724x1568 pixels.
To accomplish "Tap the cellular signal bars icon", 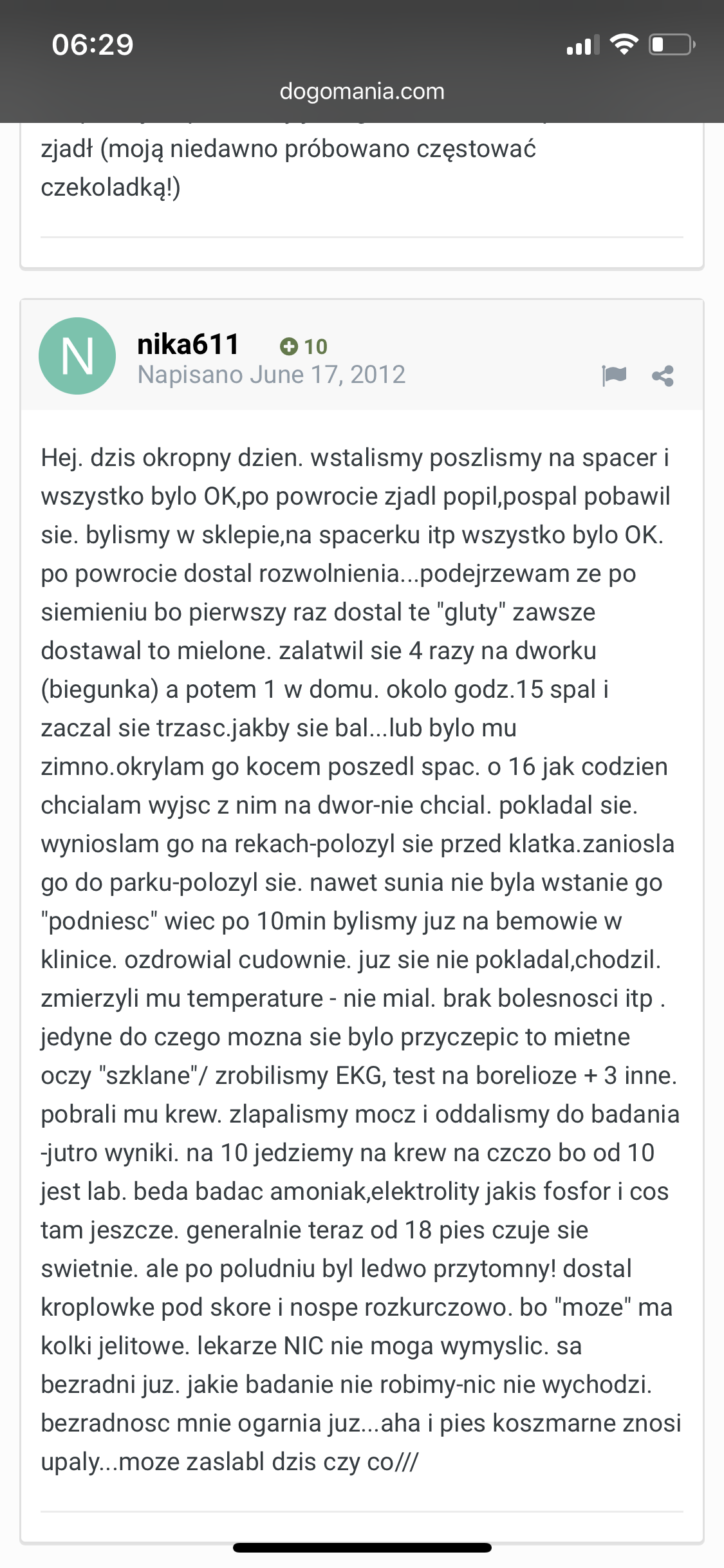I will 582,45.
